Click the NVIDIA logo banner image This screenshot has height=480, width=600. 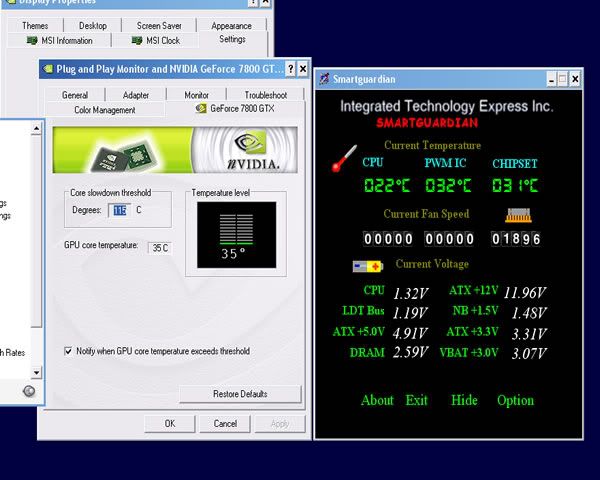tap(175, 150)
